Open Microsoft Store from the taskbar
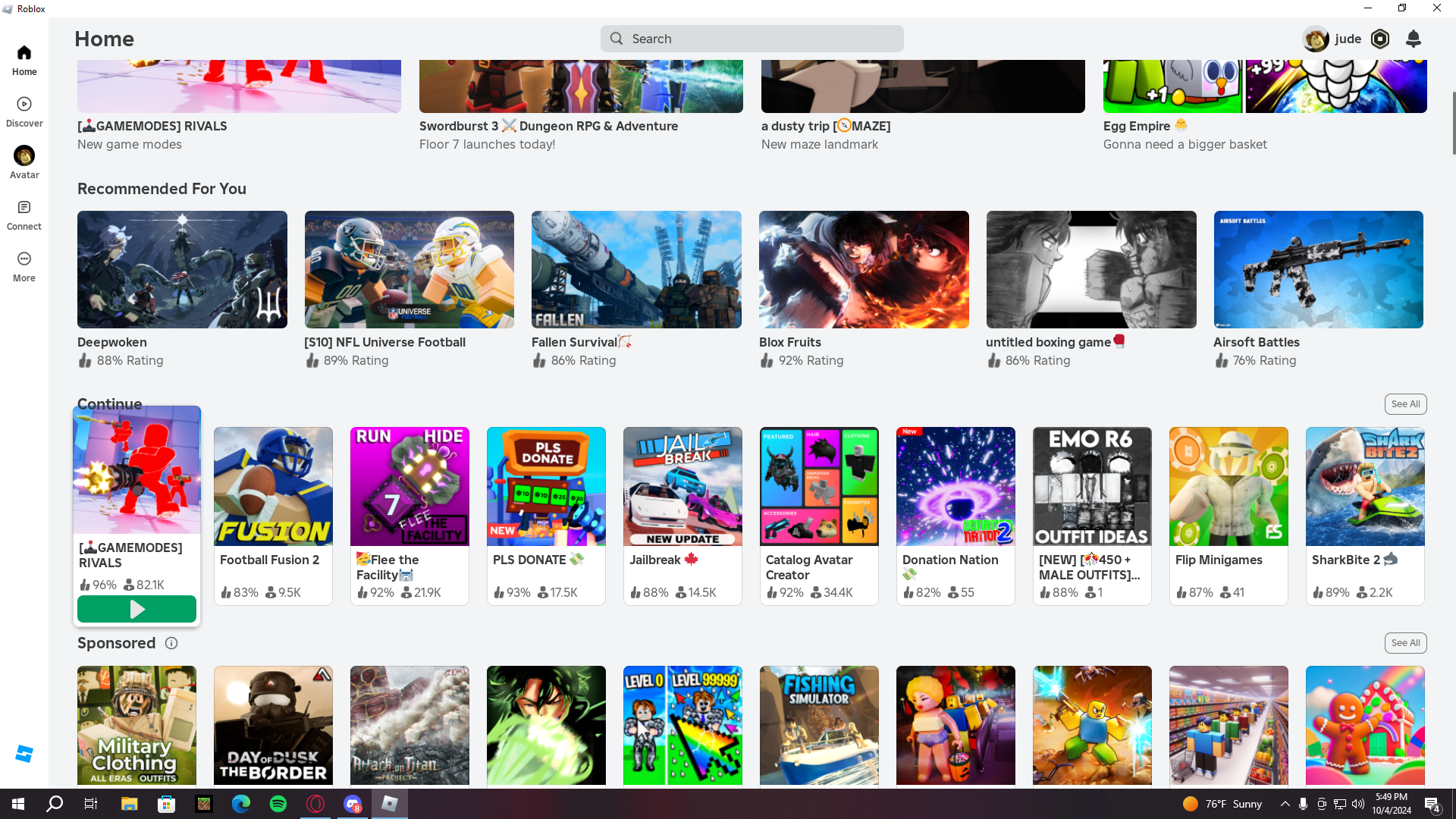1456x819 pixels. [x=166, y=804]
